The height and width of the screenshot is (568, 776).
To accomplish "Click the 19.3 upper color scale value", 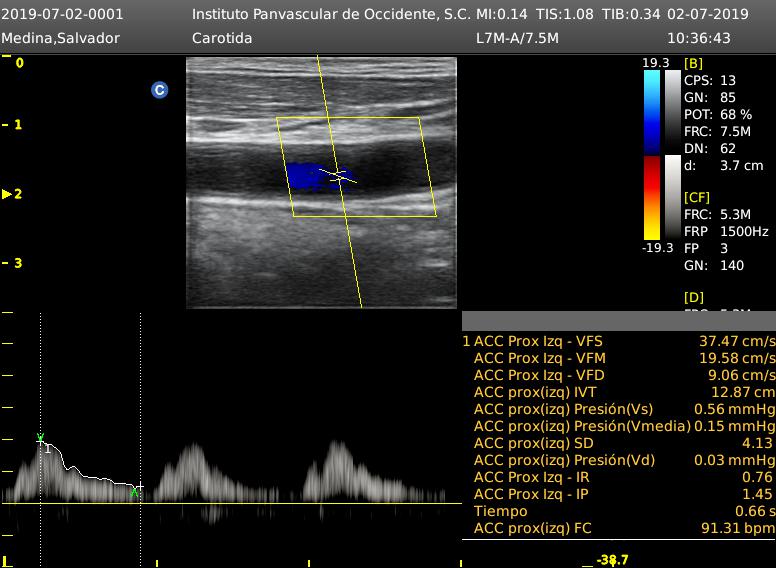I will tap(655, 63).
